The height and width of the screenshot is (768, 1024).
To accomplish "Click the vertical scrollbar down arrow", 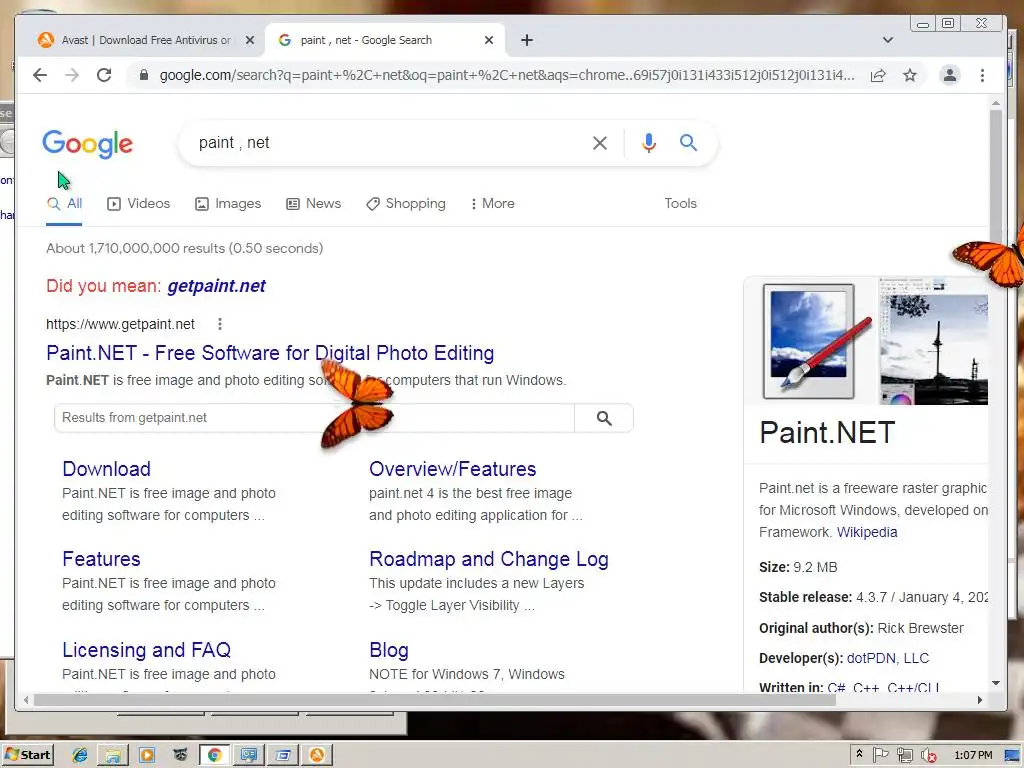I will (x=995, y=683).
